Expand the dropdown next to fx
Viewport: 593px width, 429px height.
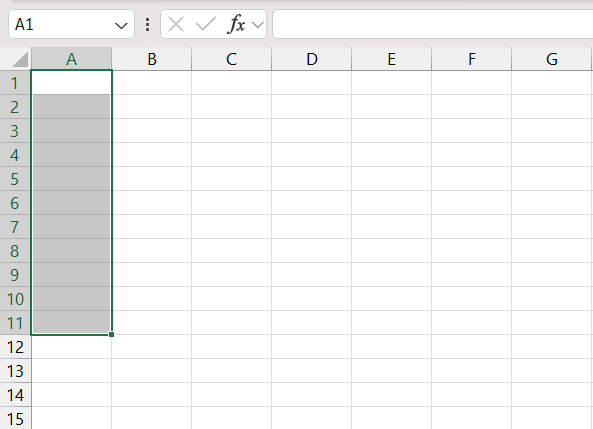[x=258, y=25]
